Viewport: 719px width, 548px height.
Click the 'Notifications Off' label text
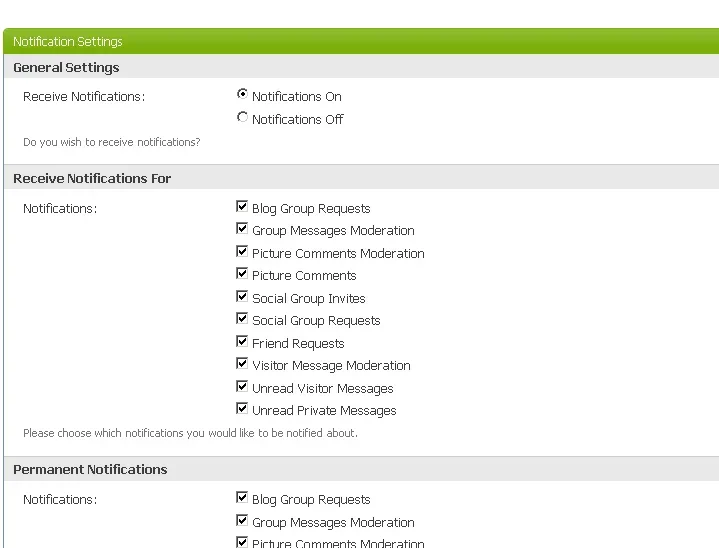point(298,120)
